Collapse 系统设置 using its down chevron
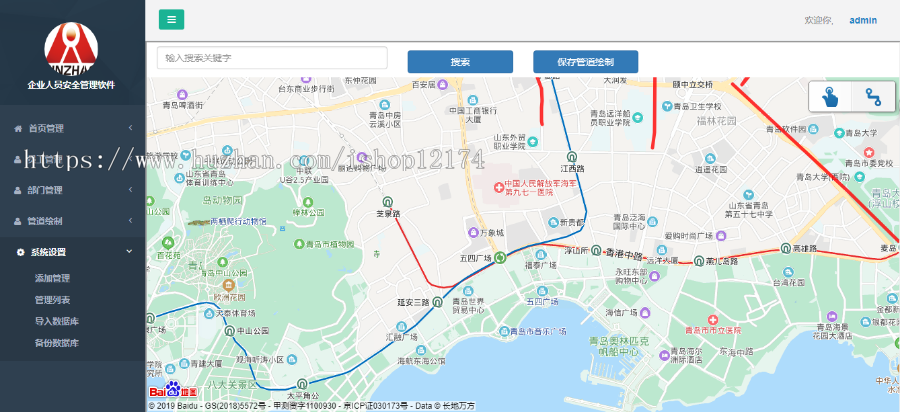This screenshot has height=412, width=900. (129, 252)
